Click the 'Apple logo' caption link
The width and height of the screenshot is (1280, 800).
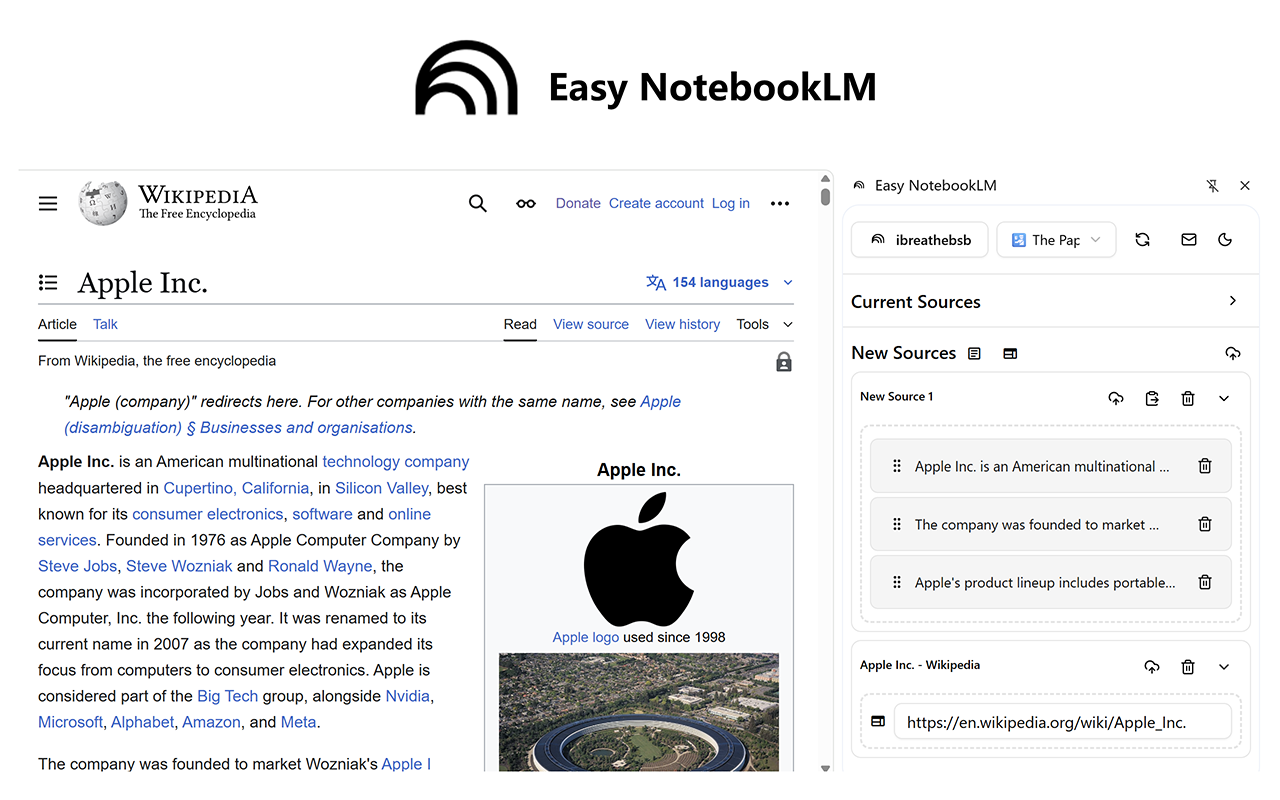coord(585,637)
